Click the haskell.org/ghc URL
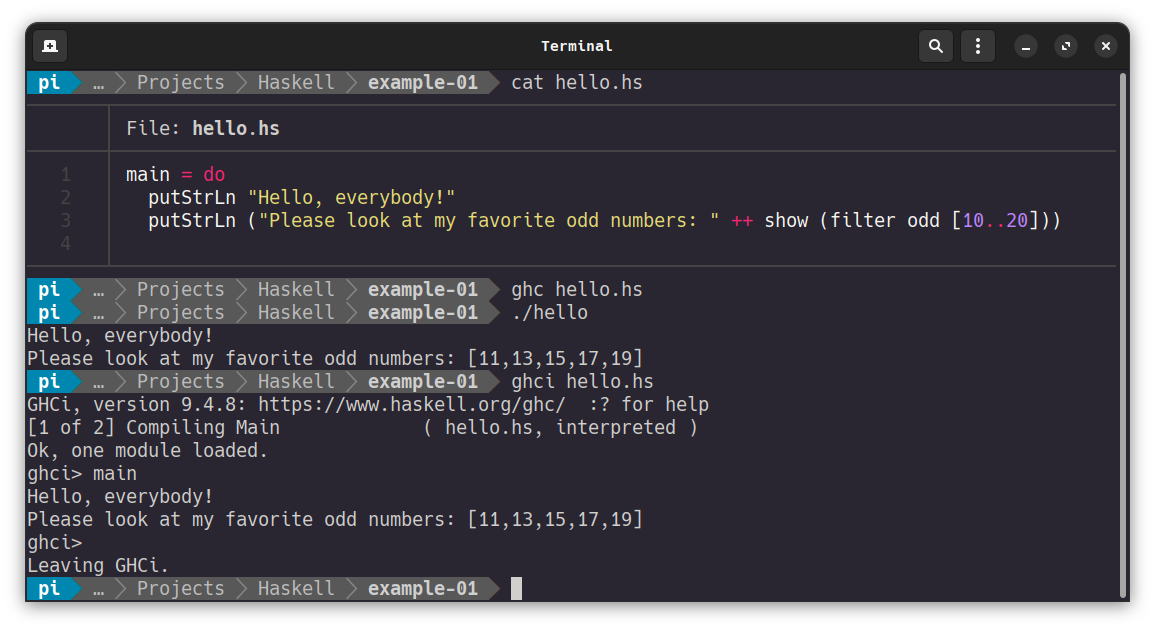 click(x=412, y=405)
